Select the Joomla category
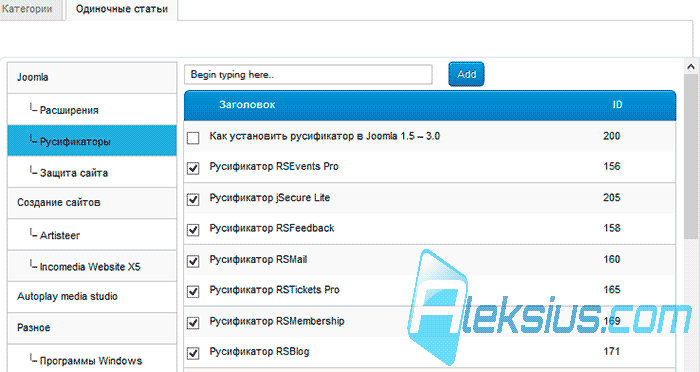Image resolution: width=700 pixels, height=372 pixels. click(x=92, y=78)
